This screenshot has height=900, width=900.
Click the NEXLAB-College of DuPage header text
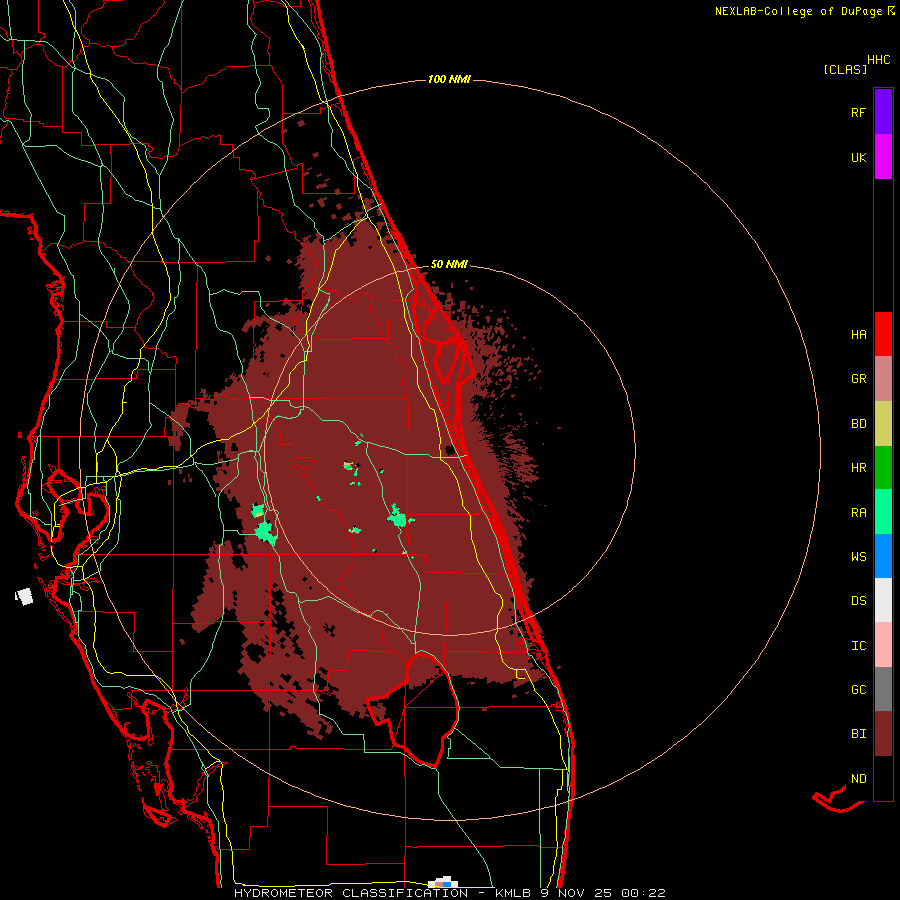[x=798, y=11]
